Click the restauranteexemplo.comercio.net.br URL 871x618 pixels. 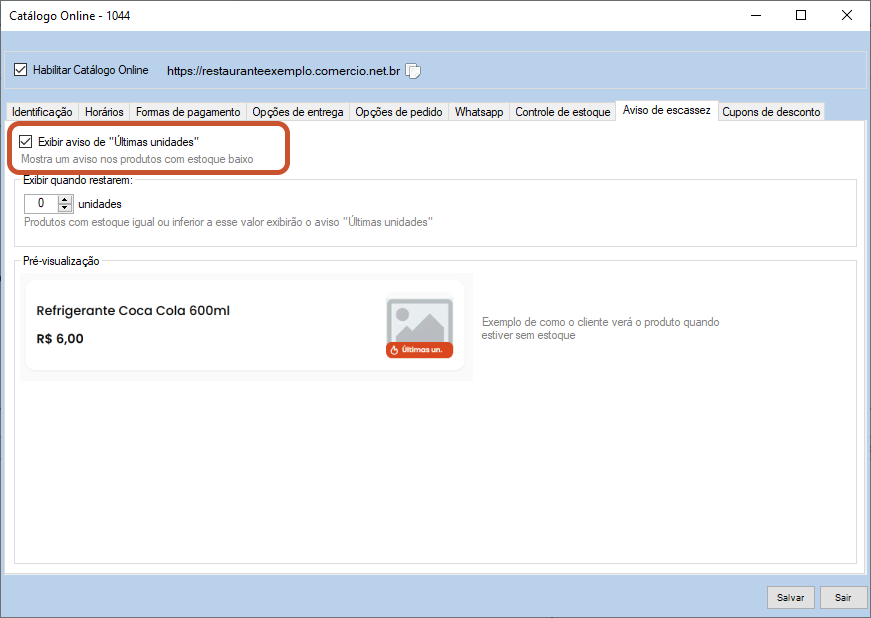pos(283,71)
